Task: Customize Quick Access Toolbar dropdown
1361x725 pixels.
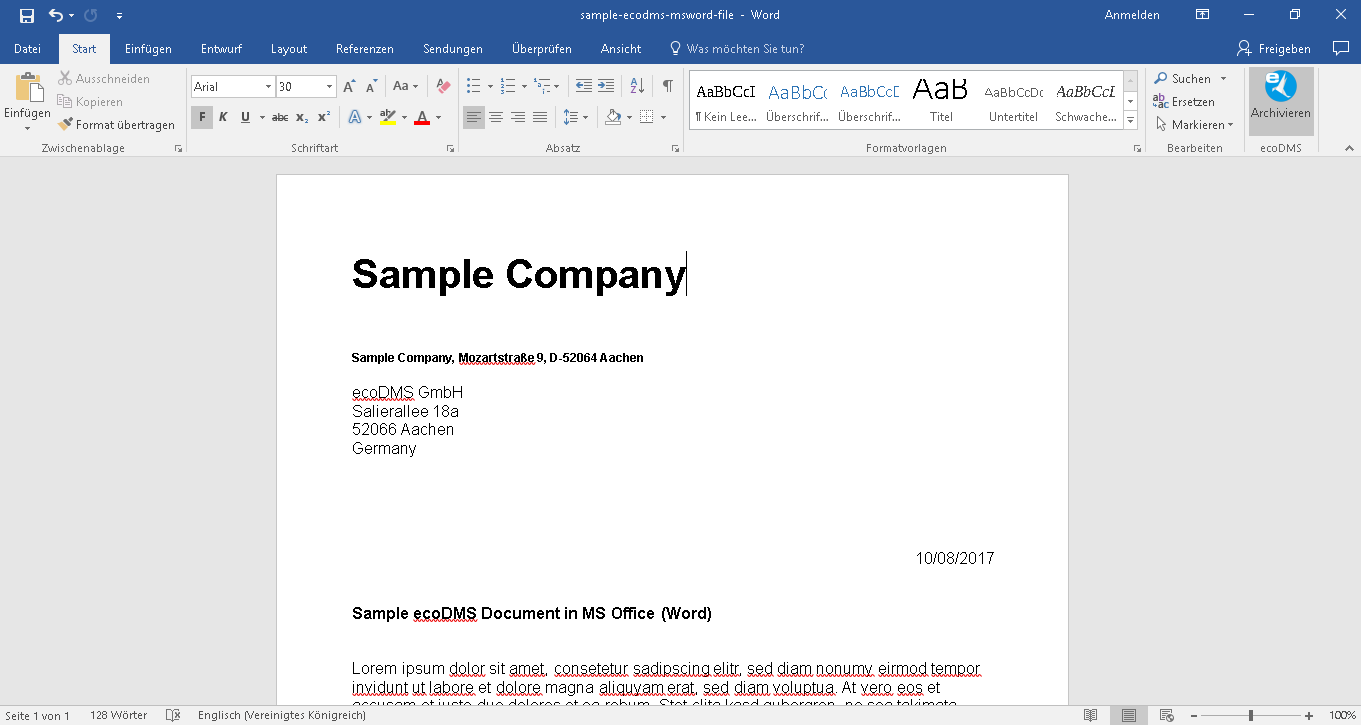Action: (x=120, y=15)
